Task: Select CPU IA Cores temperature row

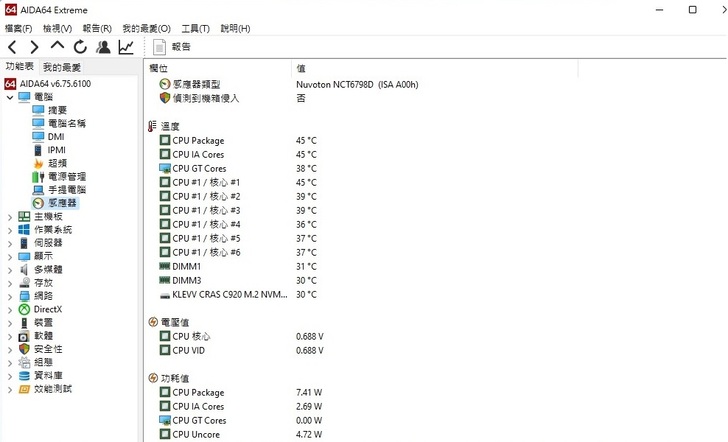Action: pos(239,154)
